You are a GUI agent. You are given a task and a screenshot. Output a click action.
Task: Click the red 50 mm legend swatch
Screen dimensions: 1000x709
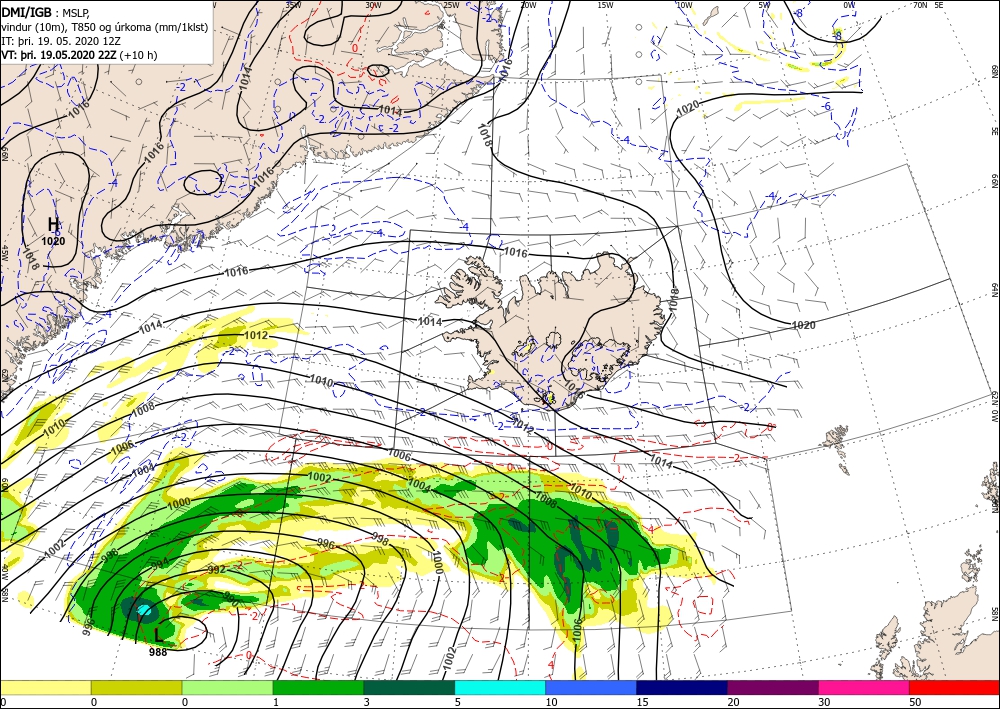954,687
